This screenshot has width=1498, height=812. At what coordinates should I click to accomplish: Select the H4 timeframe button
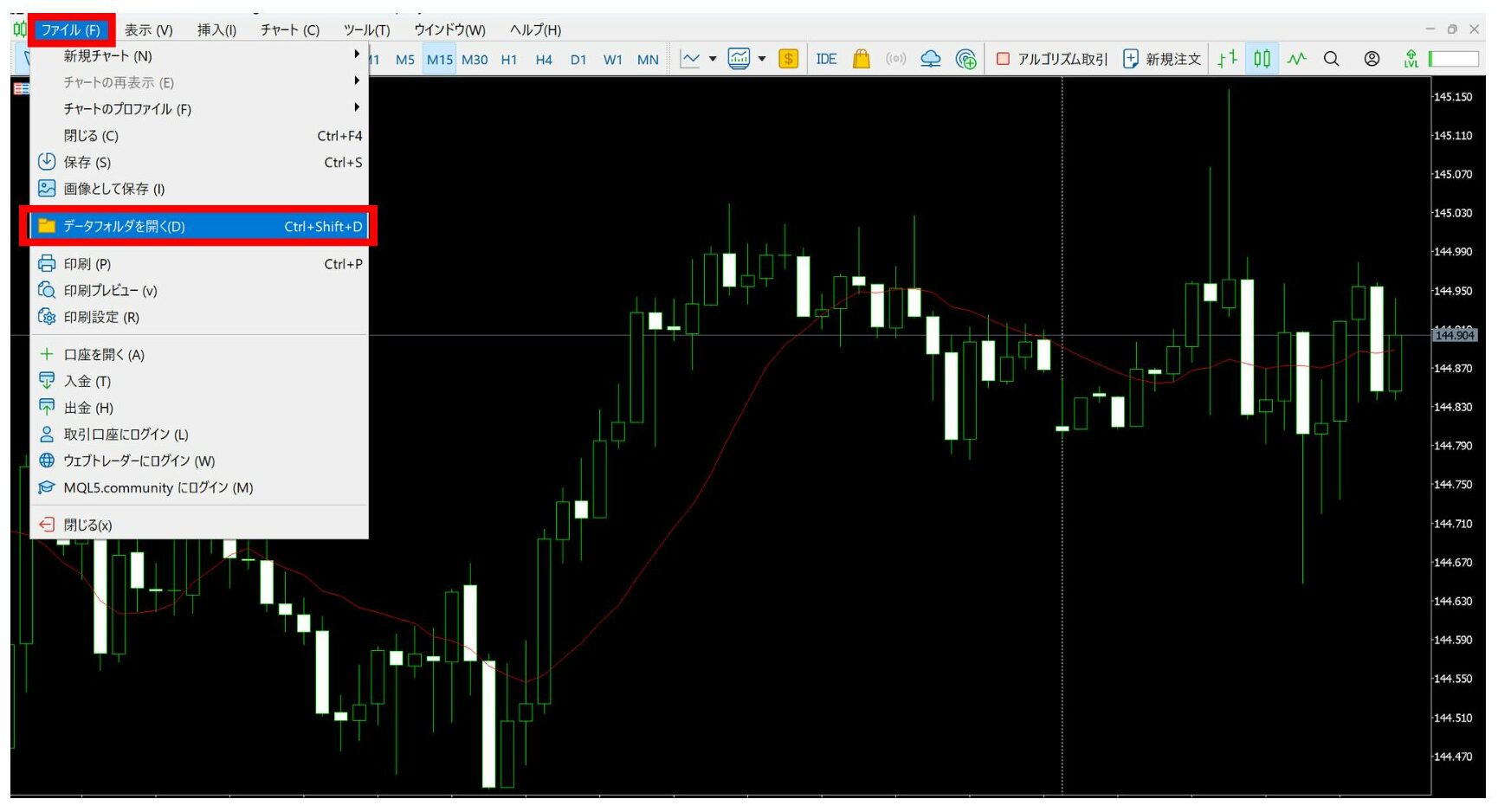tap(543, 60)
